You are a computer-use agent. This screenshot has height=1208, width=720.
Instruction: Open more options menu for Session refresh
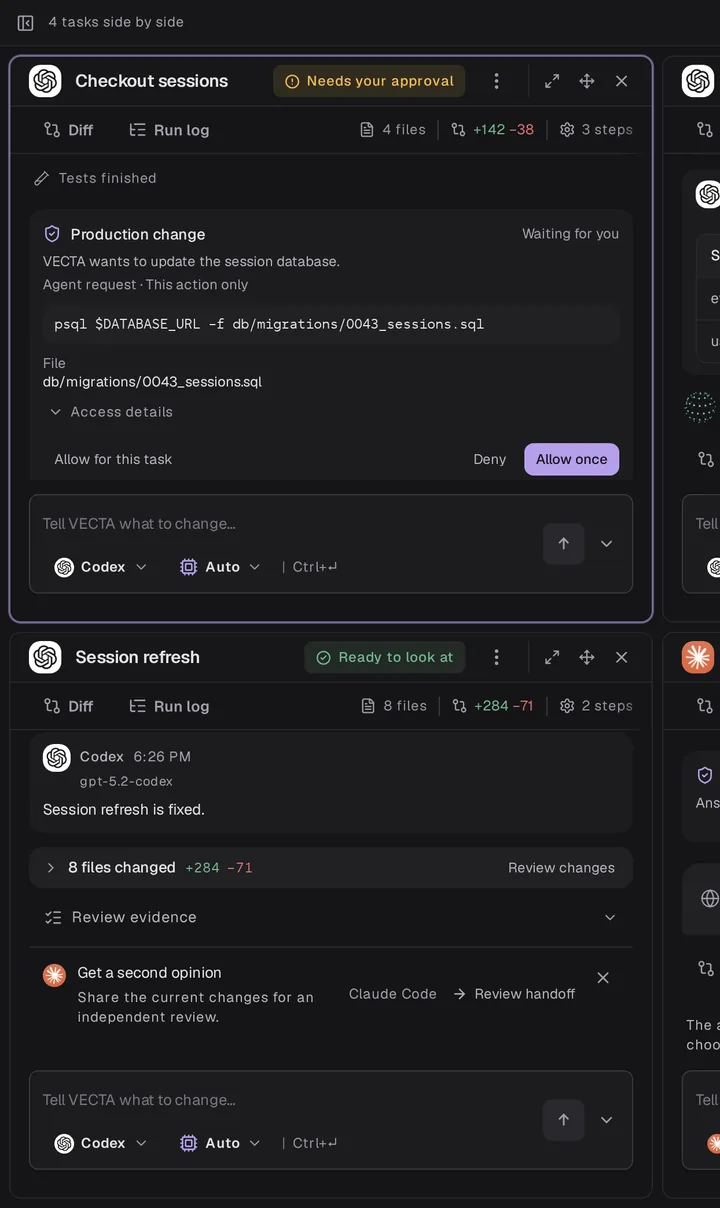pyautogui.click(x=496, y=657)
